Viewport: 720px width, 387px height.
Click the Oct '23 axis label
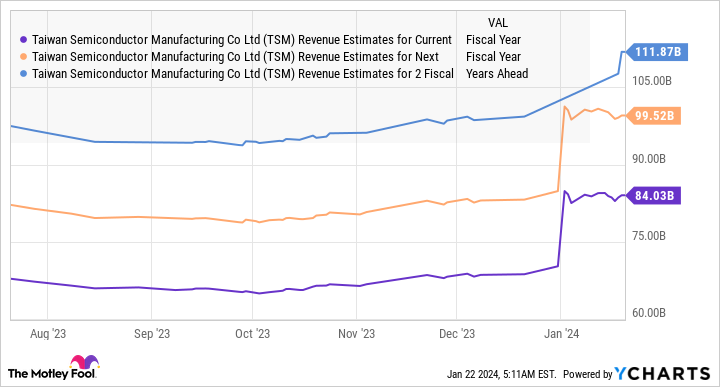pyautogui.click(x=252, y=334)
